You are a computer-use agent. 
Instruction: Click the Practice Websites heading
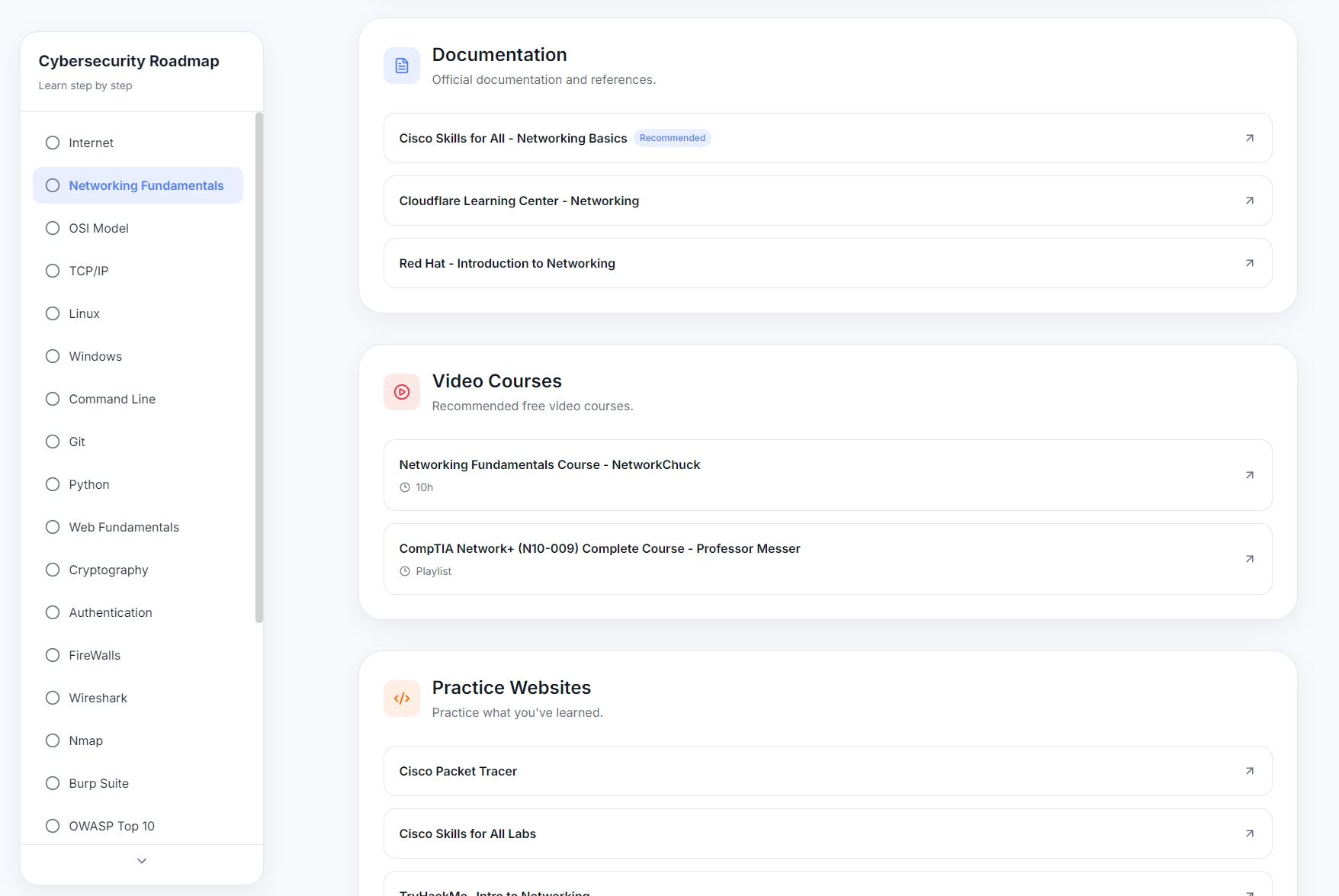pyautogui.click(x=512, y=688)
